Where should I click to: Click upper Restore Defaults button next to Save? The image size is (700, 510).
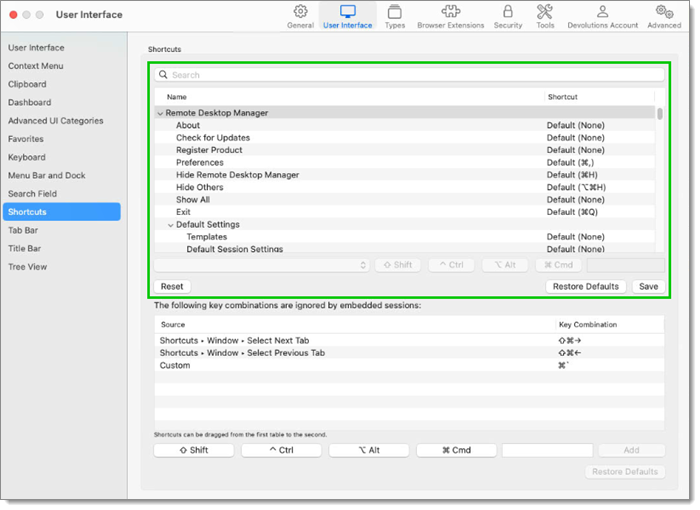(586, 287)
